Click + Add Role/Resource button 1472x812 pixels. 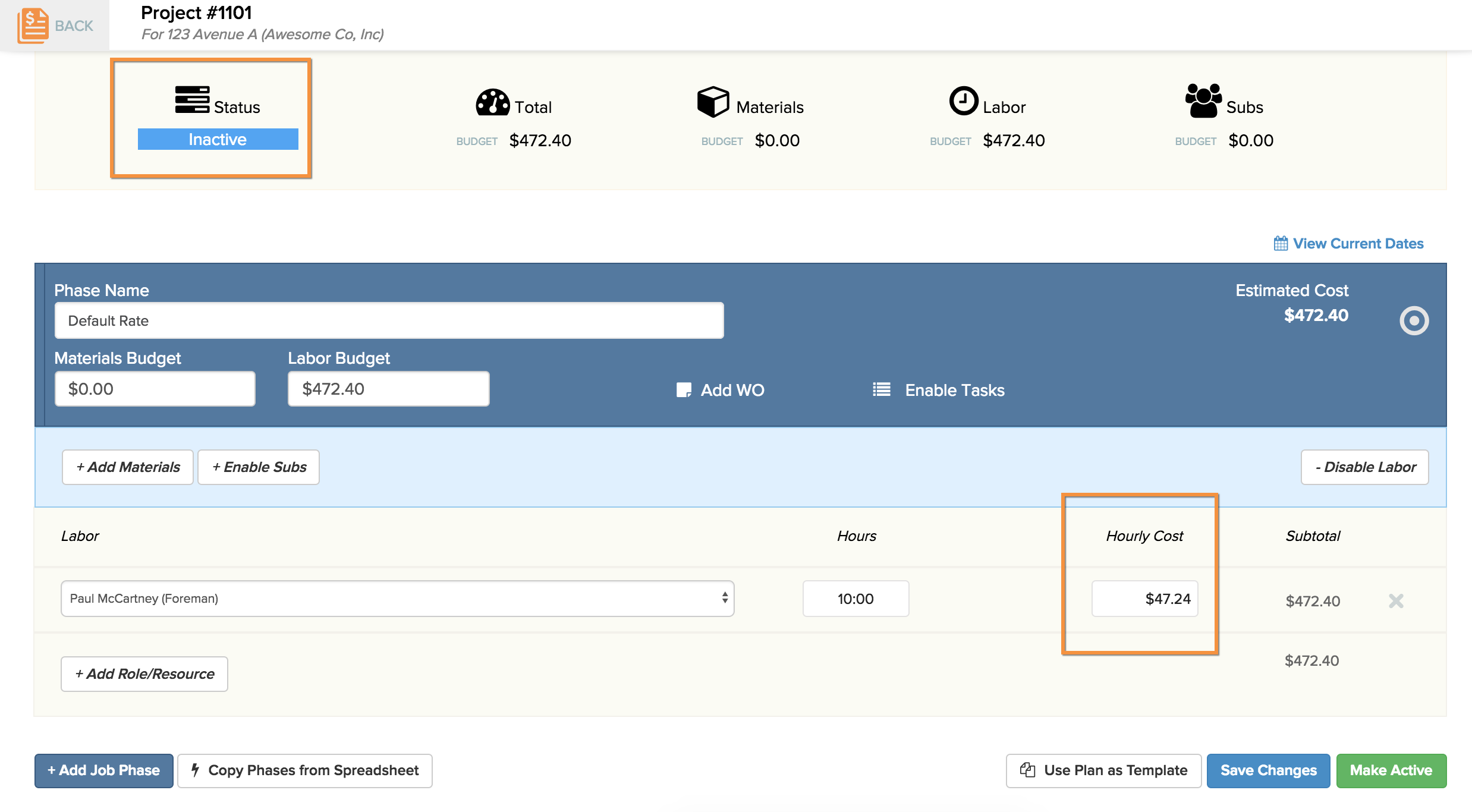(x=144, y=674)
